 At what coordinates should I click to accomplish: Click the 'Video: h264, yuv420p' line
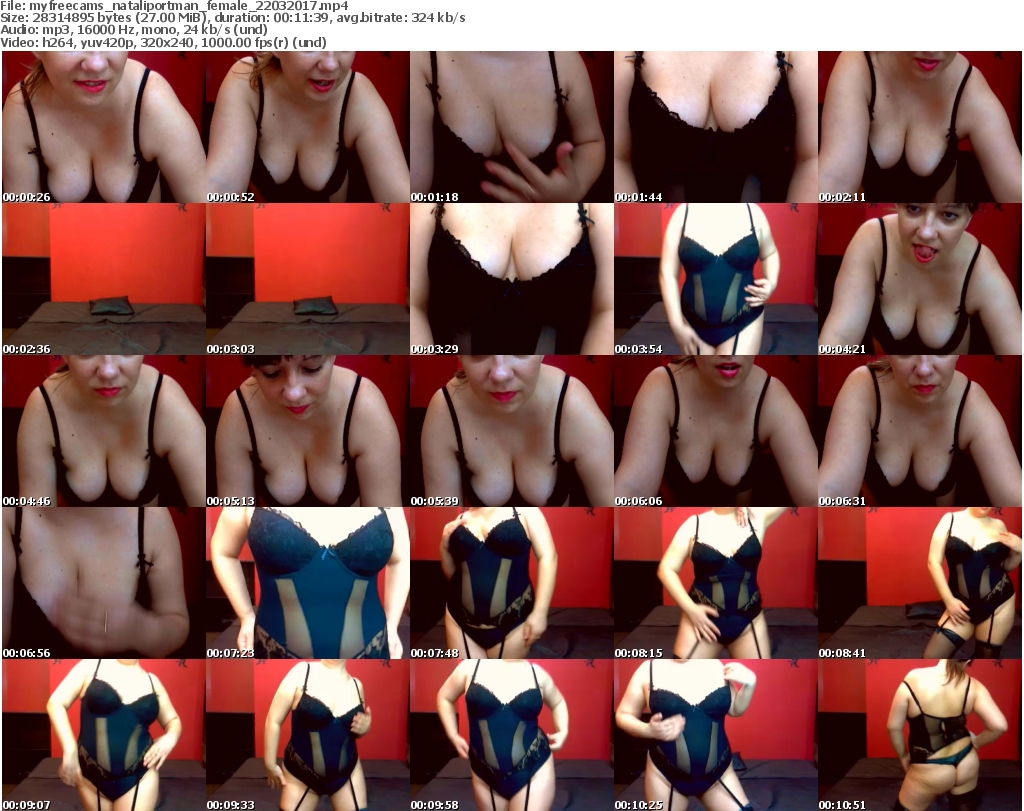pyautogui.click(x=163, y=42)
